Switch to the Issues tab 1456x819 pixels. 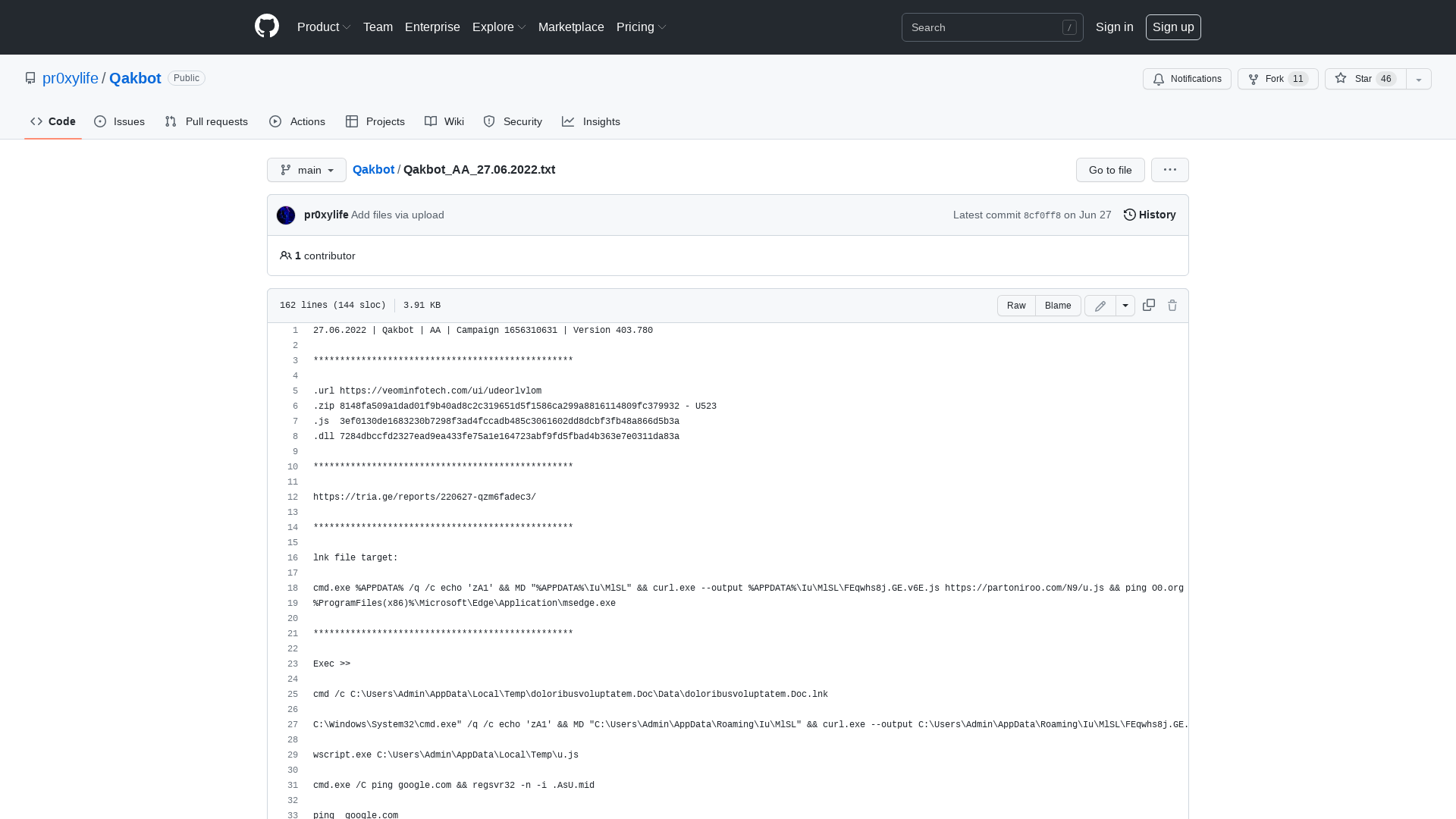pyautogui.click(x=119, y=121)
